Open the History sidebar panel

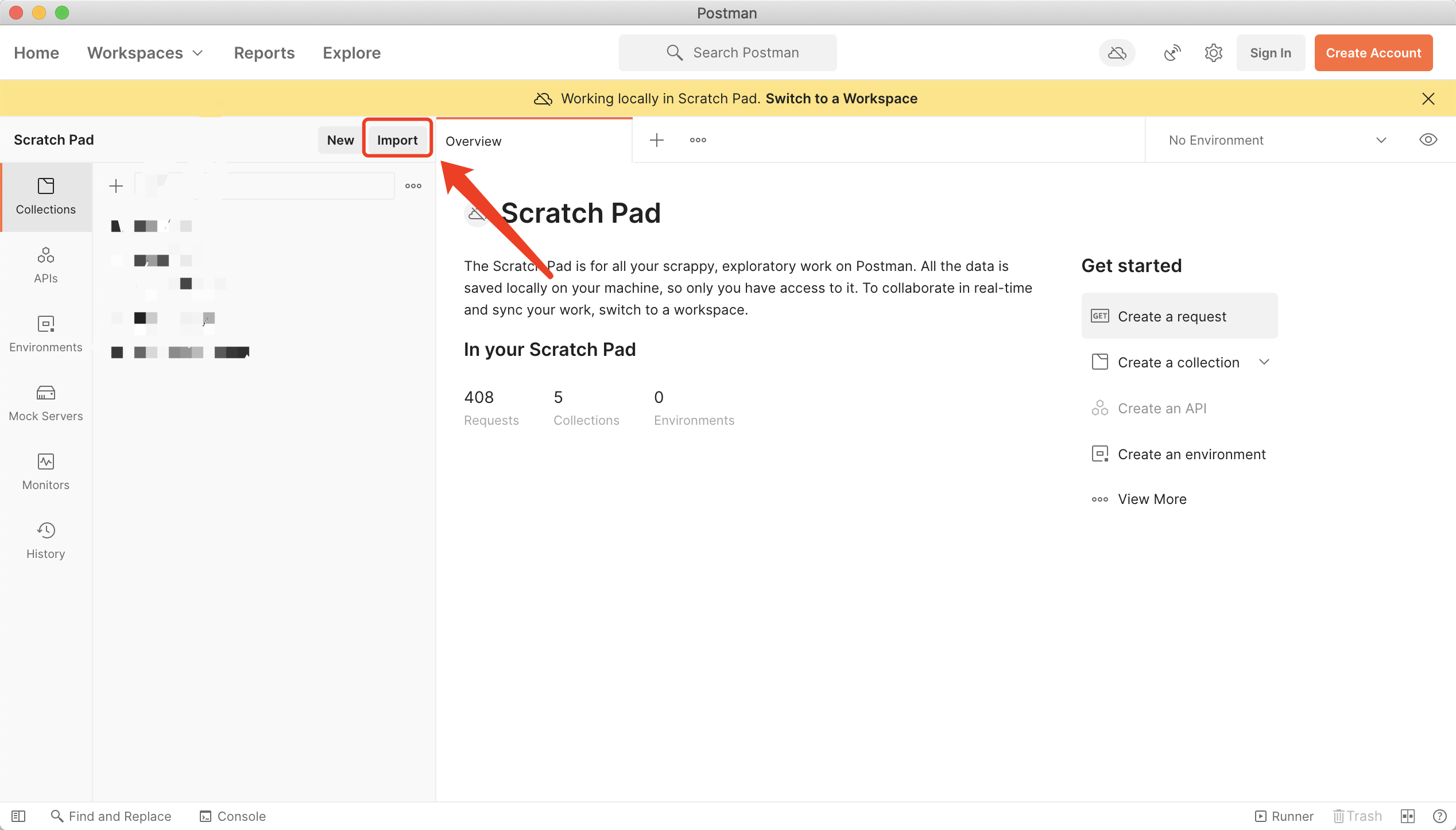tap(45, 541)
